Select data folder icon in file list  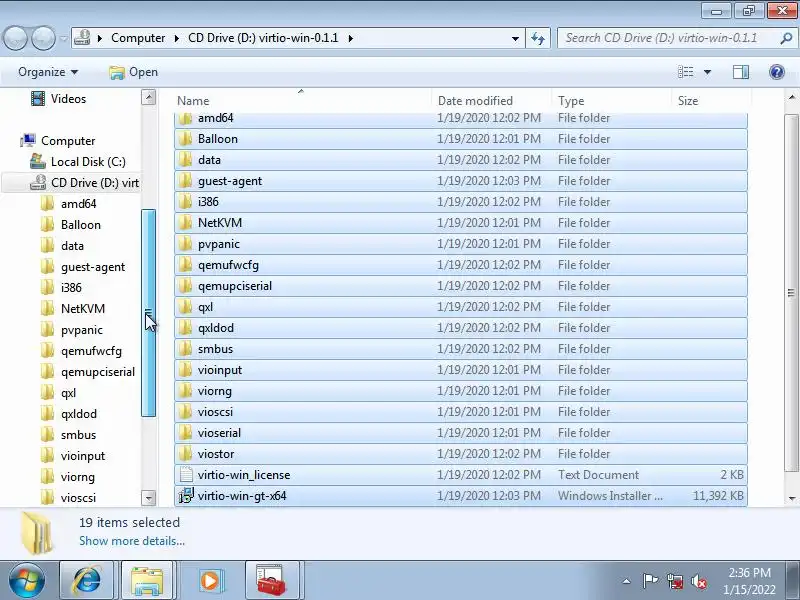pos(185,160)
